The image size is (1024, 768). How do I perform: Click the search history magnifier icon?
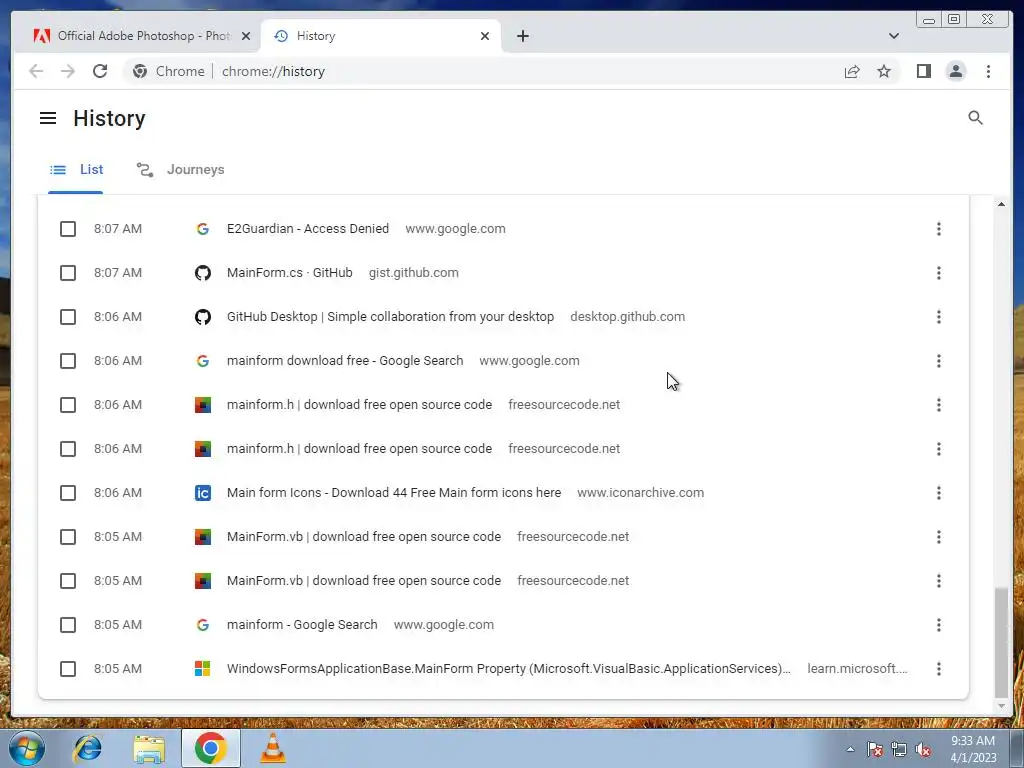coord(975,118)
